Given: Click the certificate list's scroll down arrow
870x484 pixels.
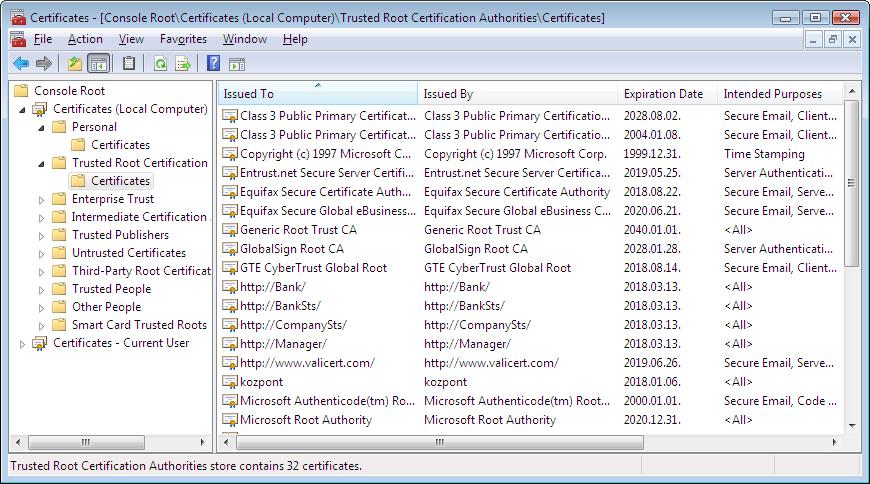Looking at the screenshot, I should 852,426.
